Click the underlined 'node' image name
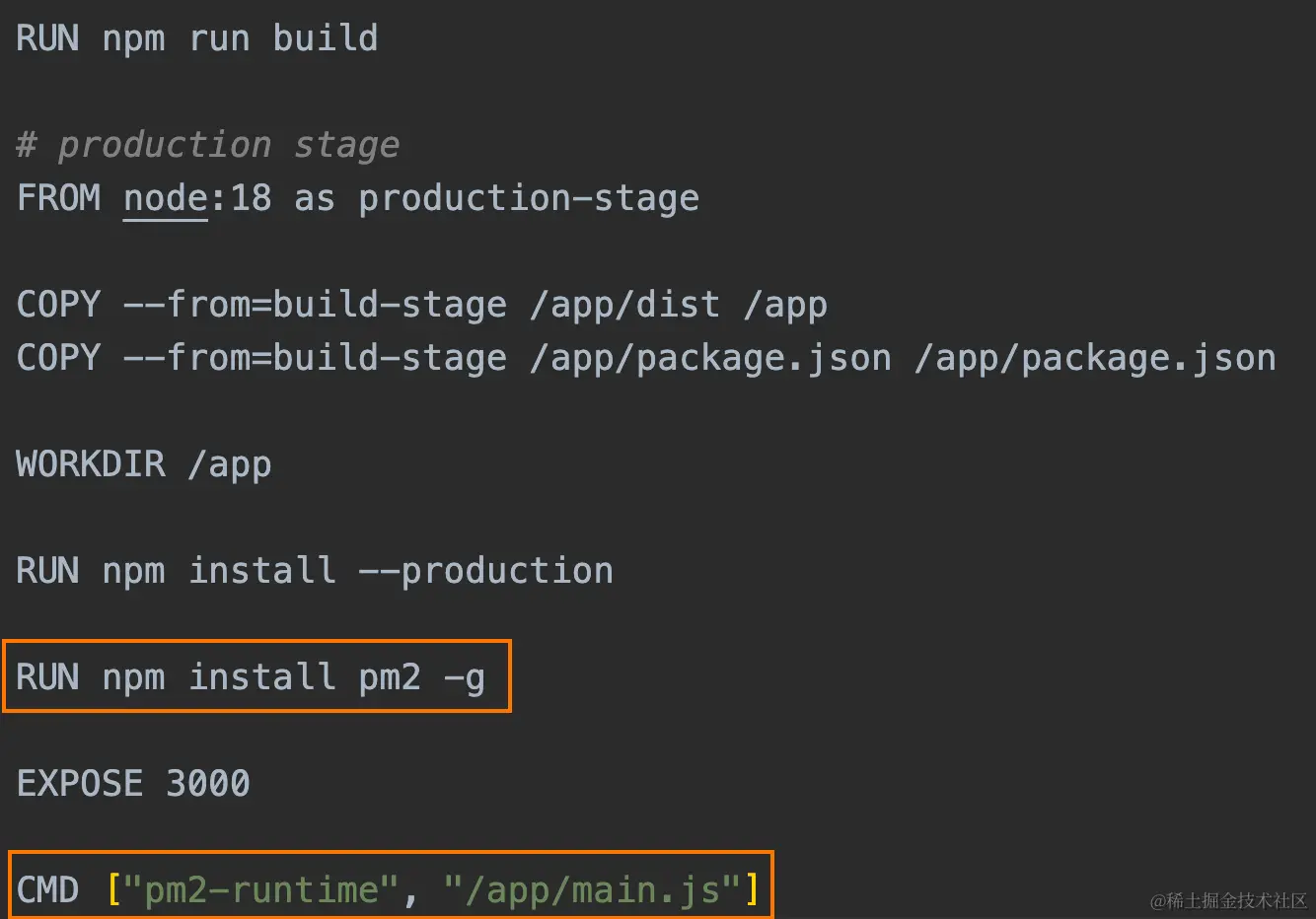The height and width of the screenshot is (919, 1316). pos(165,198)
